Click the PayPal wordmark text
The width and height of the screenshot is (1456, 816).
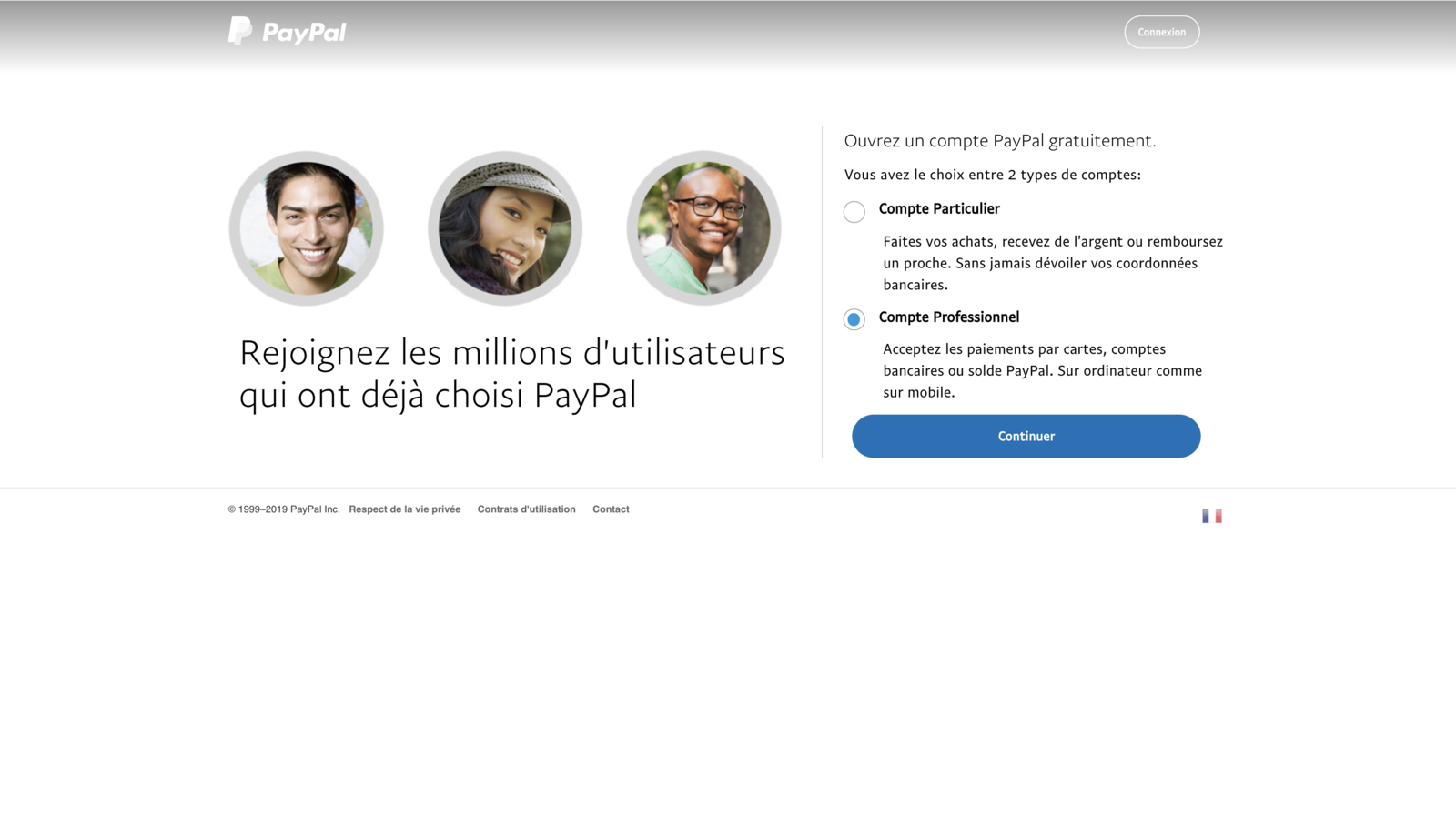click(304, 33)
